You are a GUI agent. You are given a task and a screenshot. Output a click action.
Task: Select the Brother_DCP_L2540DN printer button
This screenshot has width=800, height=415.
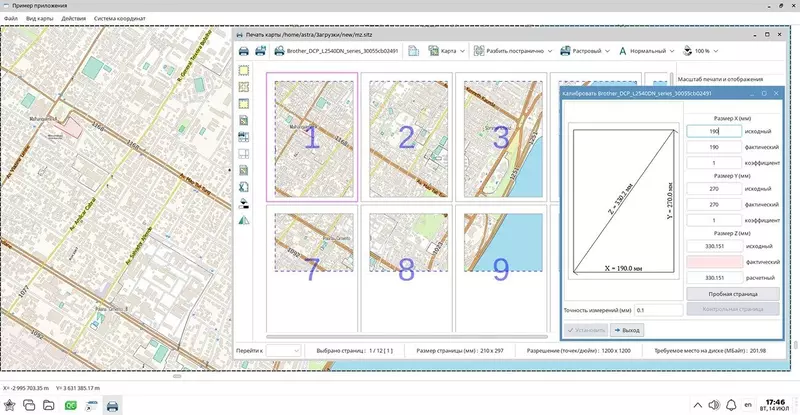pos(336,51)
